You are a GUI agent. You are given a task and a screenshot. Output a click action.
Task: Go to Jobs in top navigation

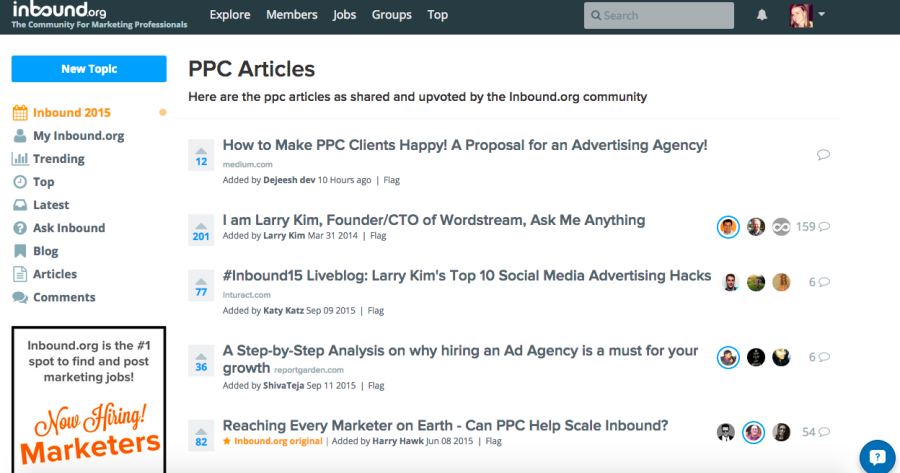[x=344, y=15]
